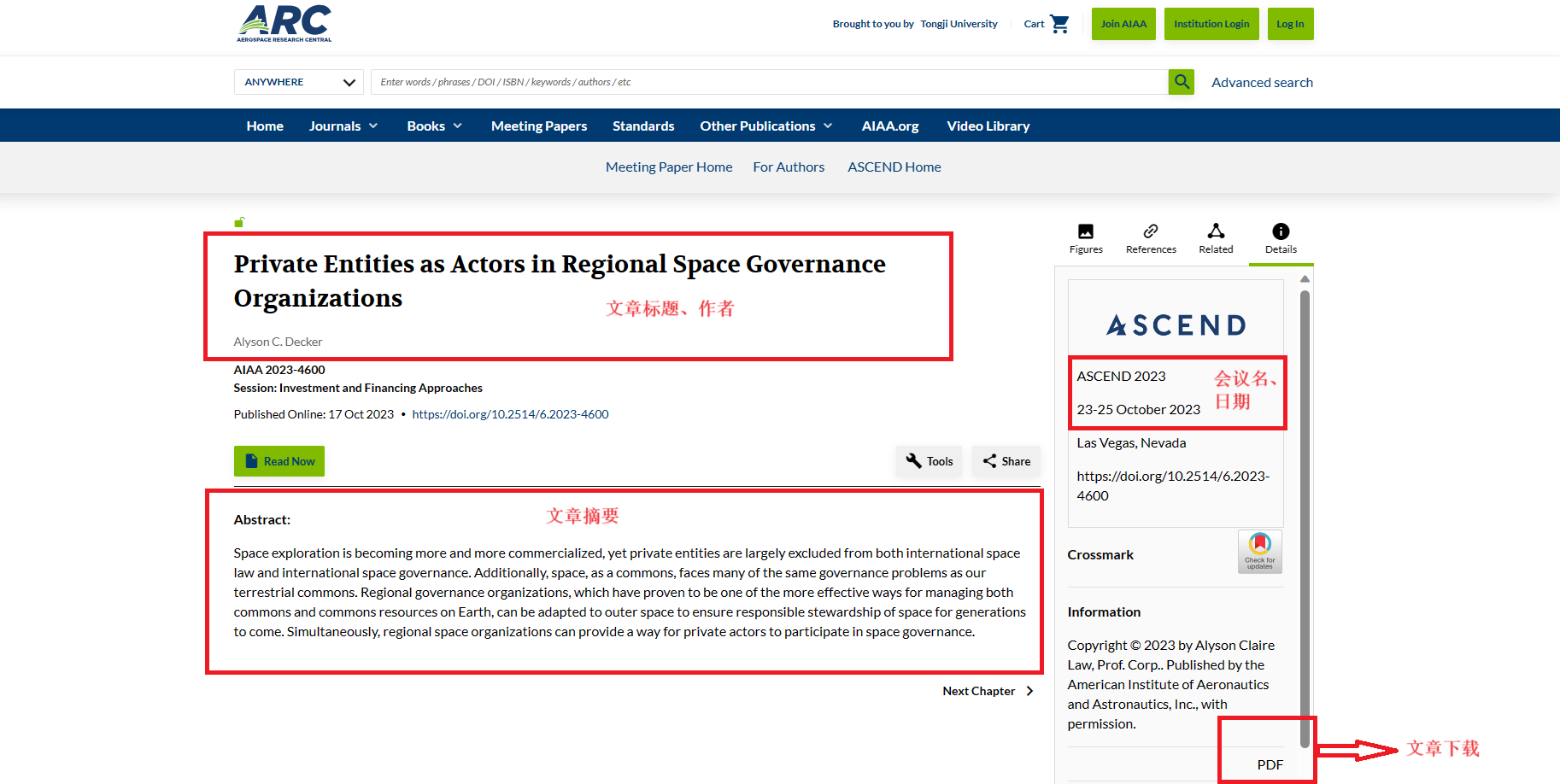Click the ASCEND logo in details panel

click(1176, 325)
